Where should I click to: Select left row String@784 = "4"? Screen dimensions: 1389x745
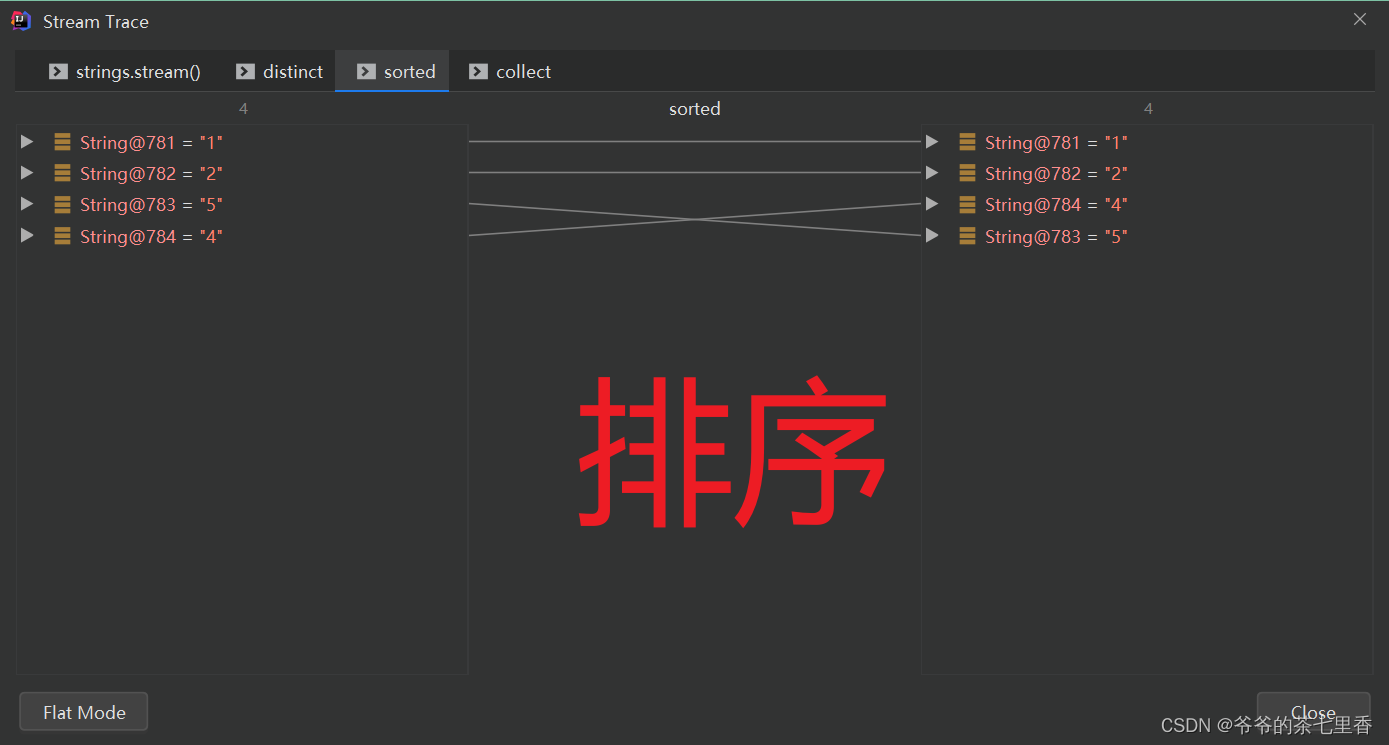tap(242, 236)
